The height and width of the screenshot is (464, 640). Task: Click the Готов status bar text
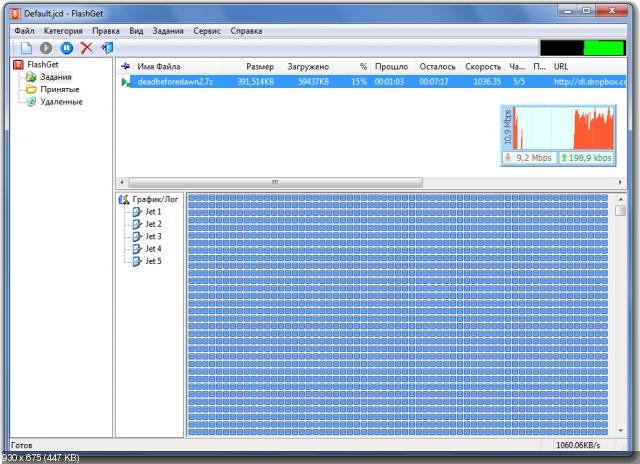[21, 445]
